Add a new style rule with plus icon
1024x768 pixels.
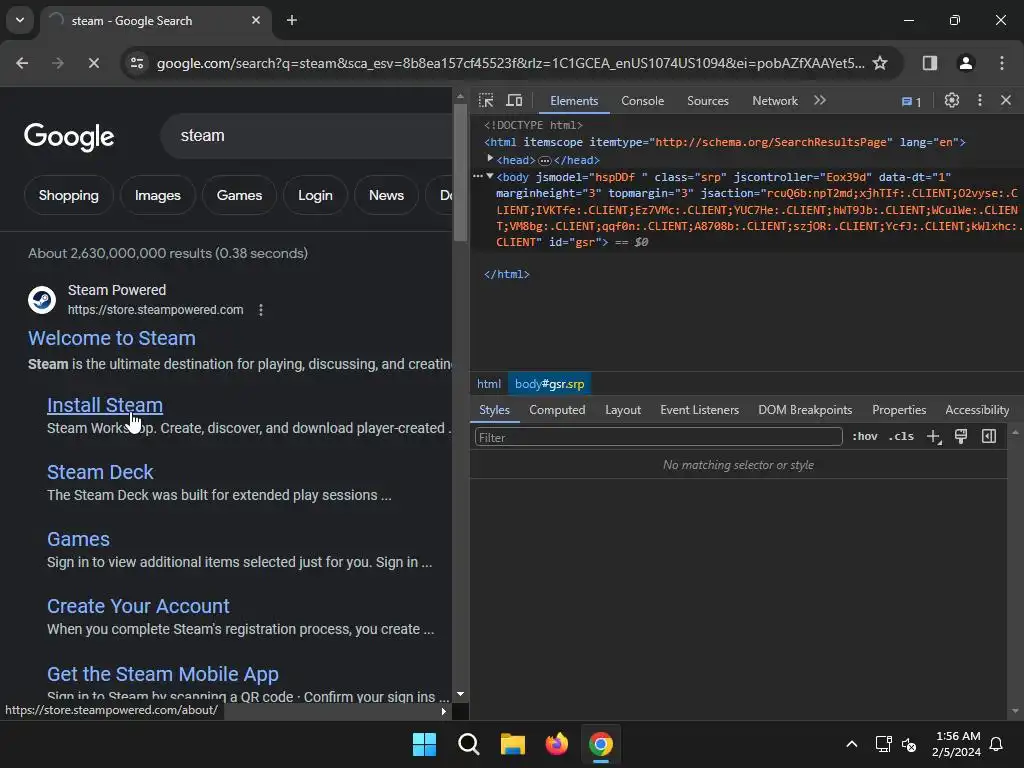coord(934,437)
